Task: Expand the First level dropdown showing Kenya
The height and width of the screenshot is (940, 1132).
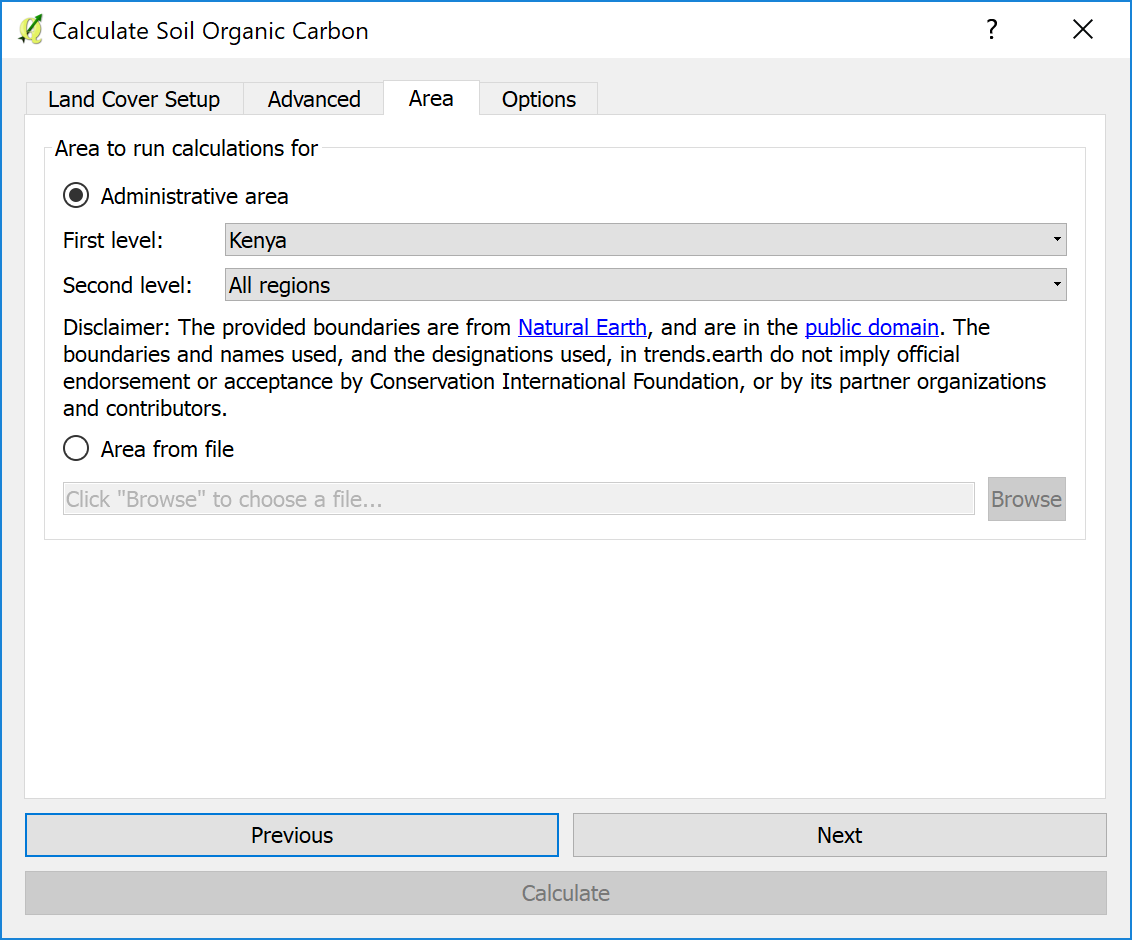Action: click(x=645, y=240)
